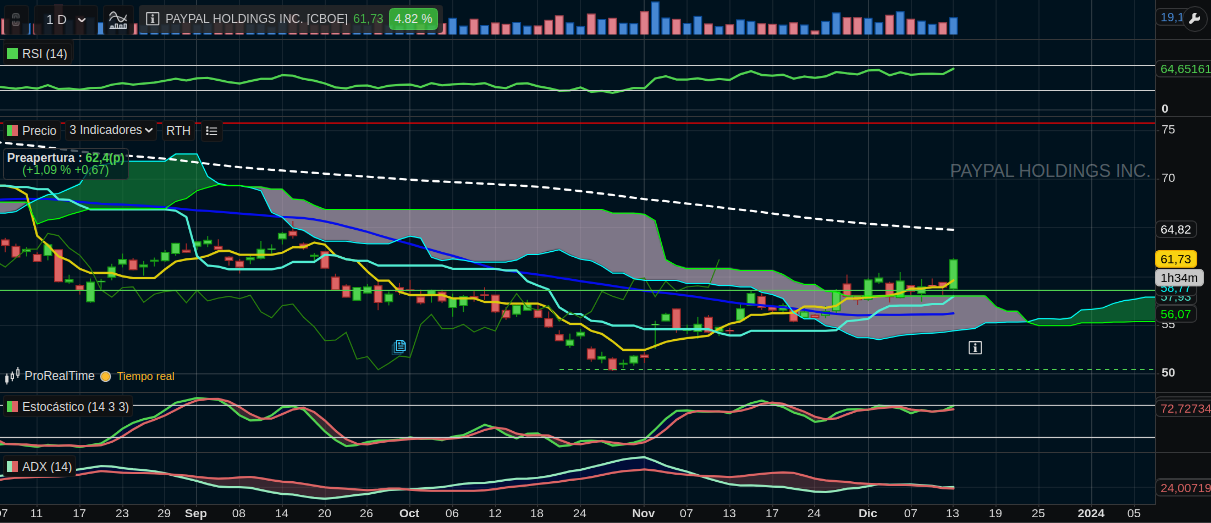Click the blue 19,1 volume value label
Screen dimensions: 1211x523
1170,17
